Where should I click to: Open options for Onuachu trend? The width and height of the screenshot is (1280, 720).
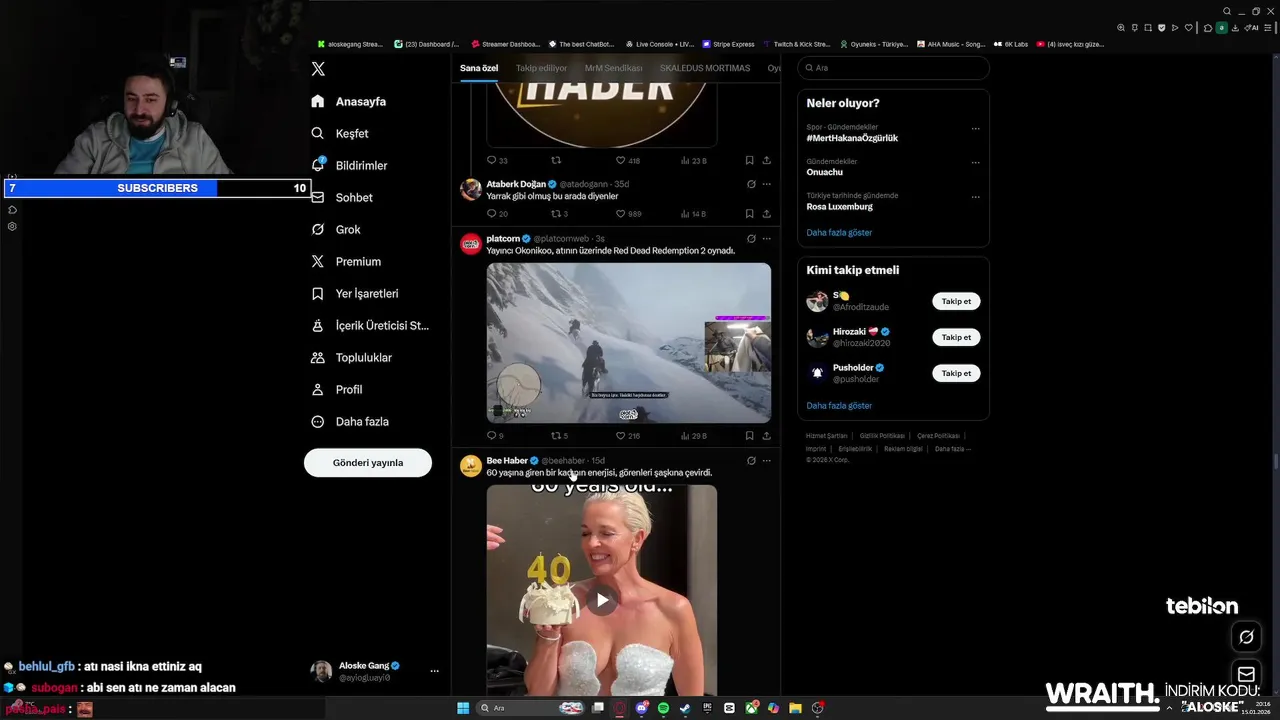[975, 163]
